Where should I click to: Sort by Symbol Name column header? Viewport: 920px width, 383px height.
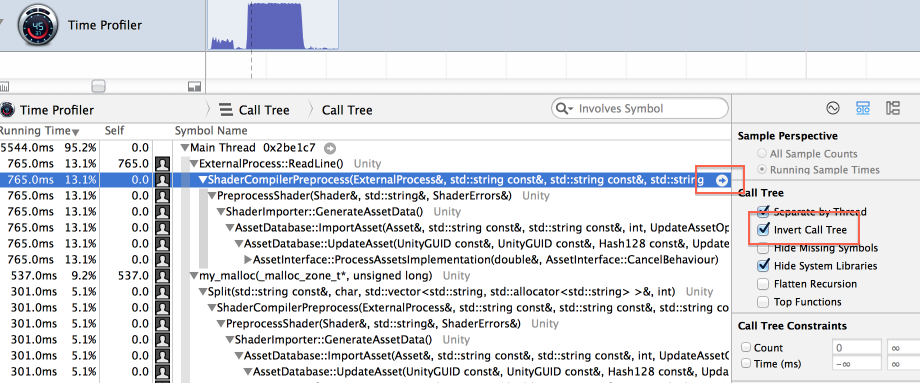pyautogui.click(x=211, y=131)
